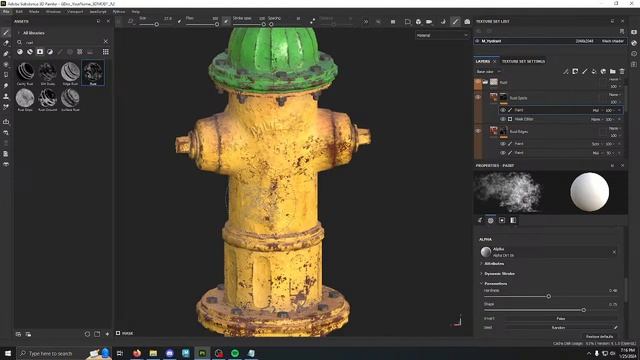Open the Material viewport mode dropdown

tap(442, 36)
